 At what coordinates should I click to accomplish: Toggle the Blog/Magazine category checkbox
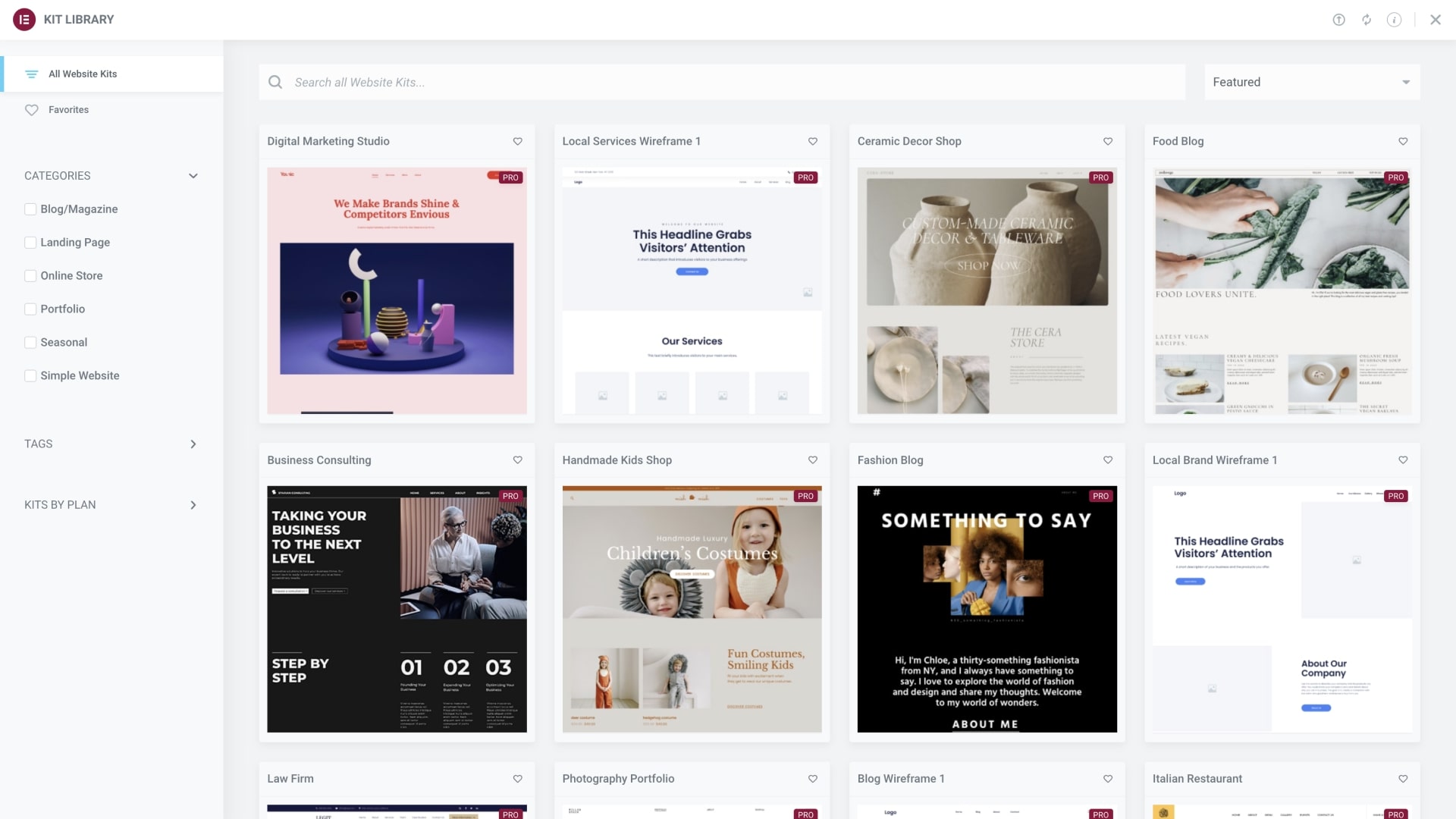pyautogui.click(x=29, y=209)
